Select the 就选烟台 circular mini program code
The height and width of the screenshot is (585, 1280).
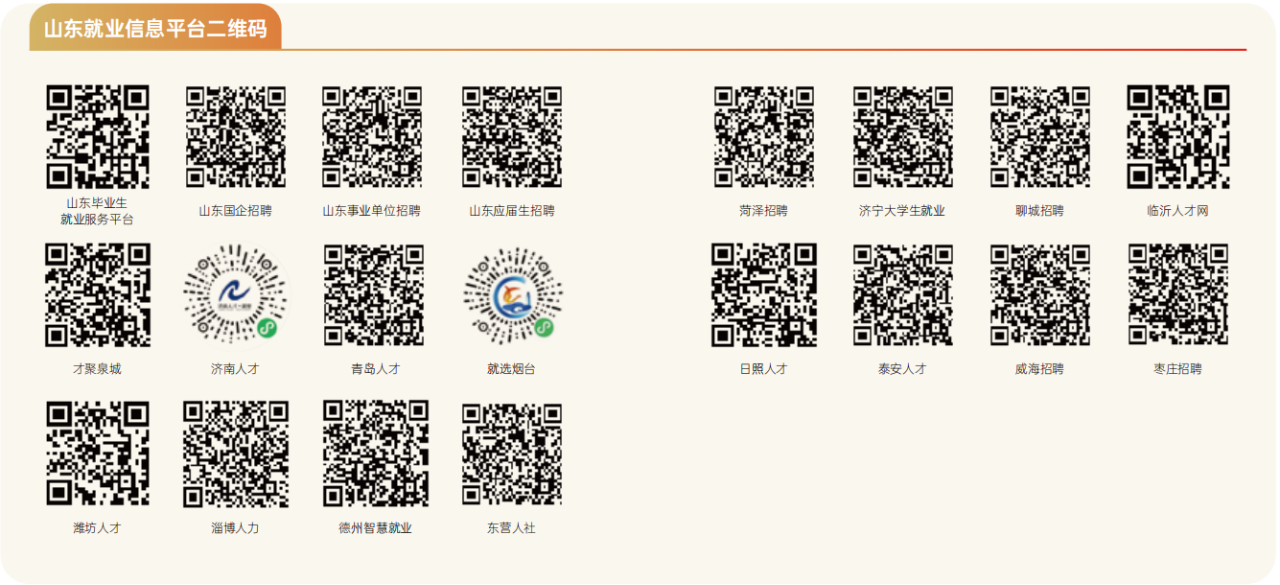click(512, 296)
